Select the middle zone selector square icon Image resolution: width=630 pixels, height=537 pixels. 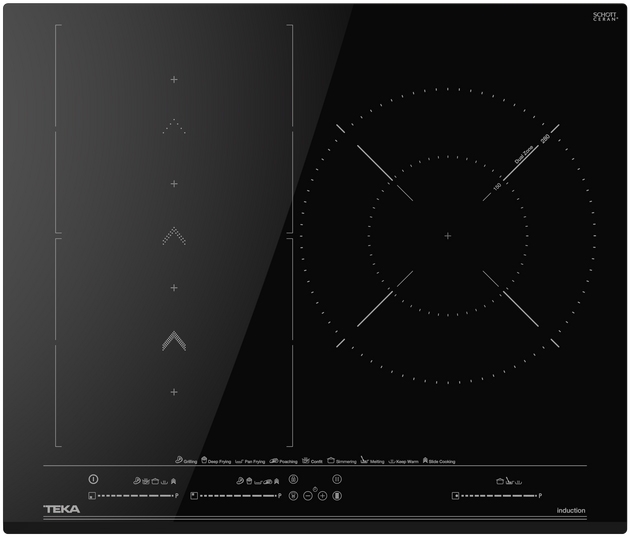(x=194, y=496)
